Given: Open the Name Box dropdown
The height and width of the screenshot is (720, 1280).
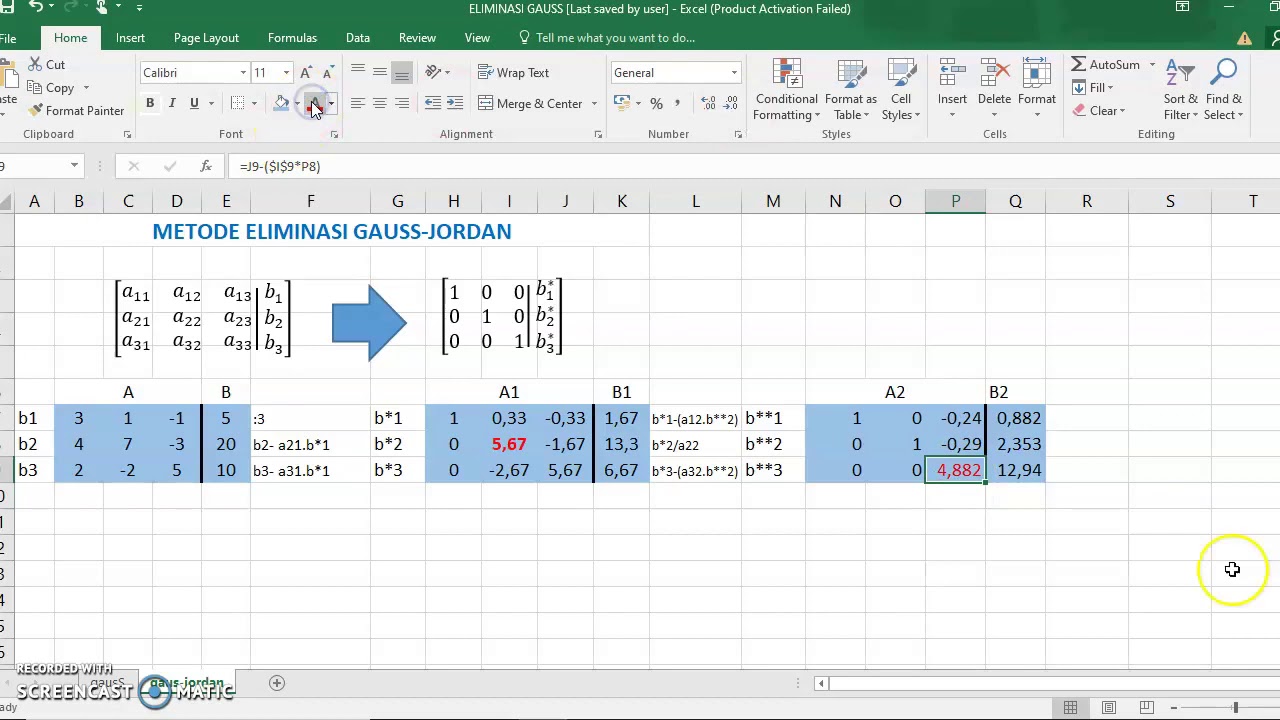Looking at the screenshot, I should click(74, 166).
